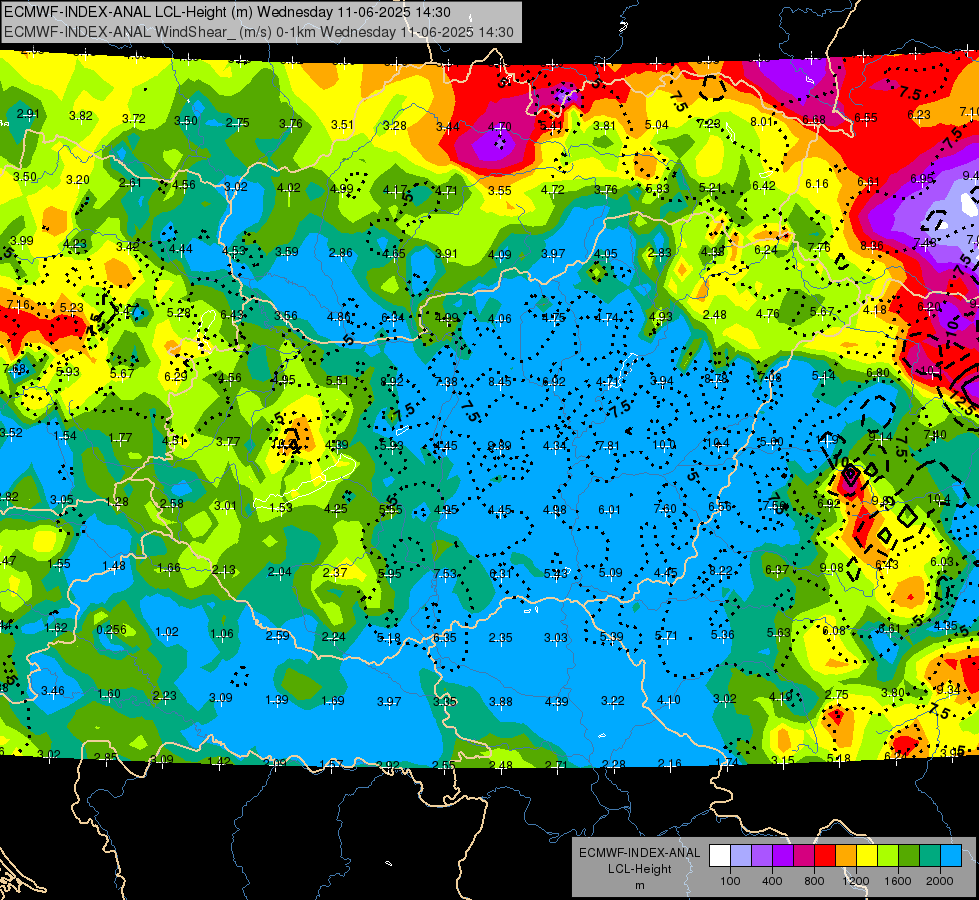
Task: Click the grid value 4.23
Action: [75, 244]
